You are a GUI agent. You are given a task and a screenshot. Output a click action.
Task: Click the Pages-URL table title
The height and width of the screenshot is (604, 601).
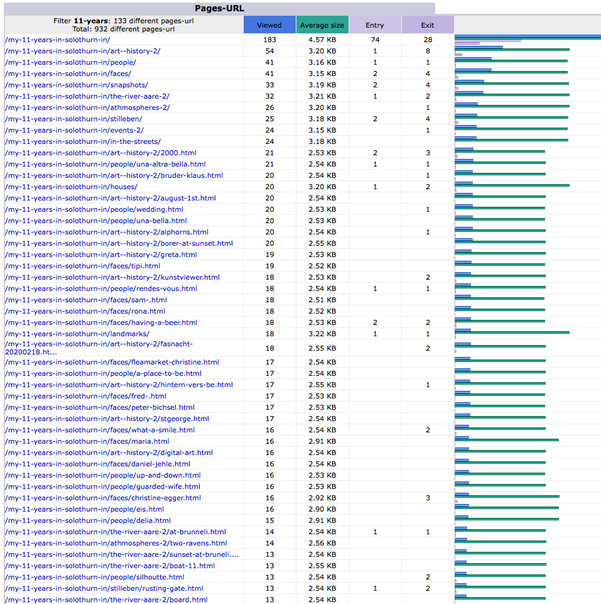point(219,8)
